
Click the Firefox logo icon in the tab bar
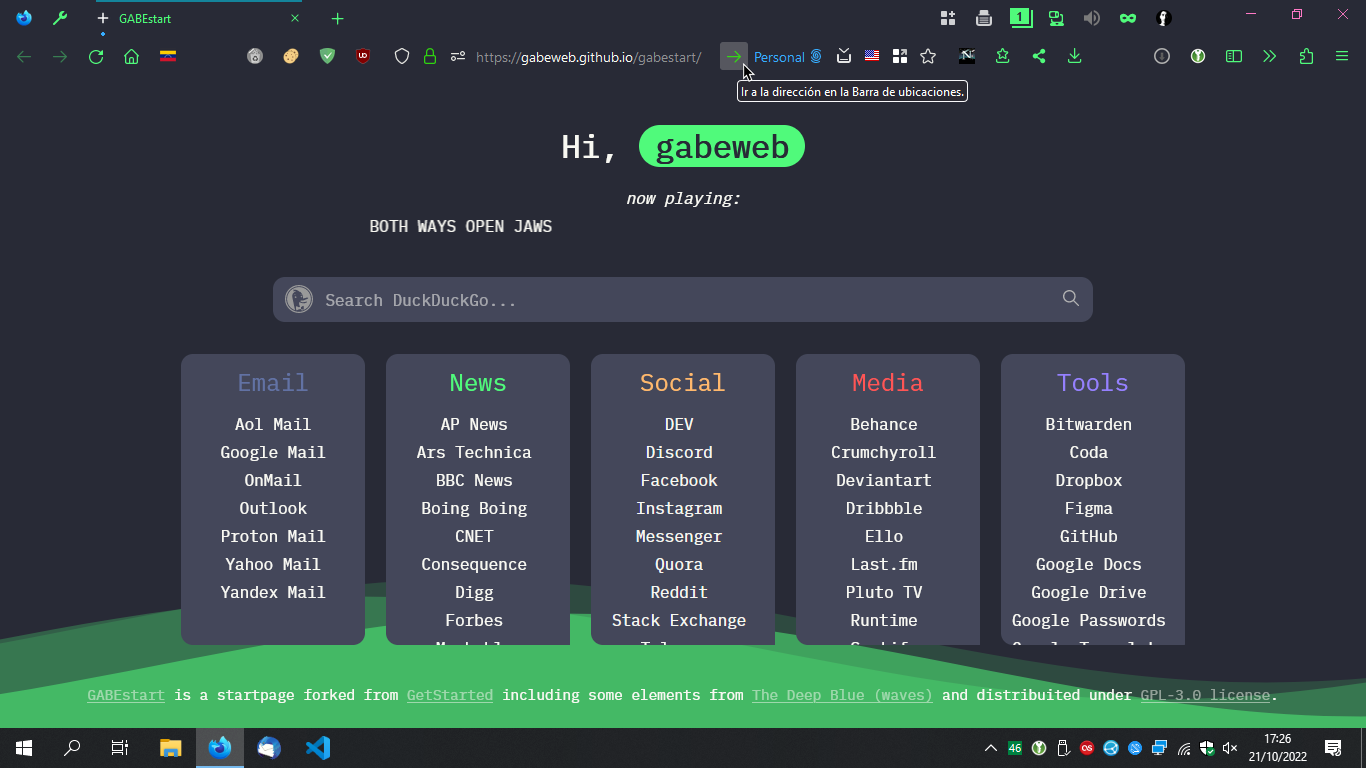point(24,18)
